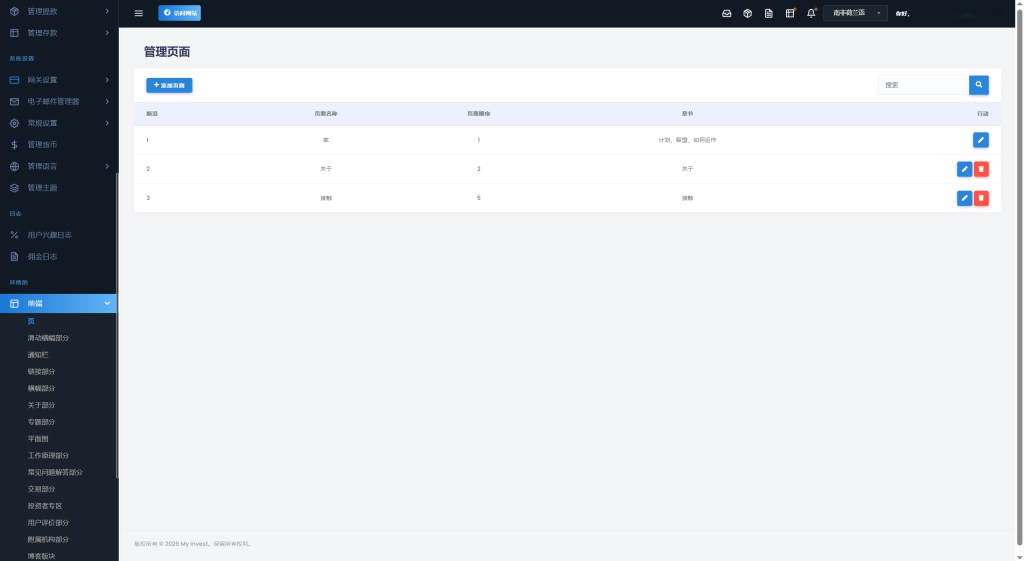The width and height of the screenshot is (1024, 561).
Task: Click the cube icon in the top bar
Action: (x=747, y=13)
